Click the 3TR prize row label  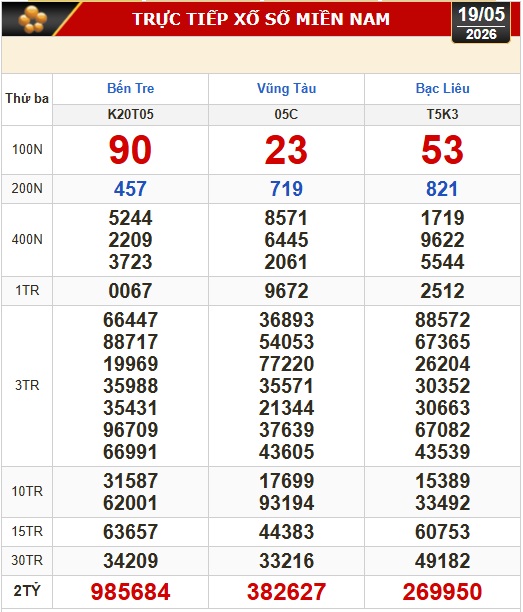(x=27, y=386)
